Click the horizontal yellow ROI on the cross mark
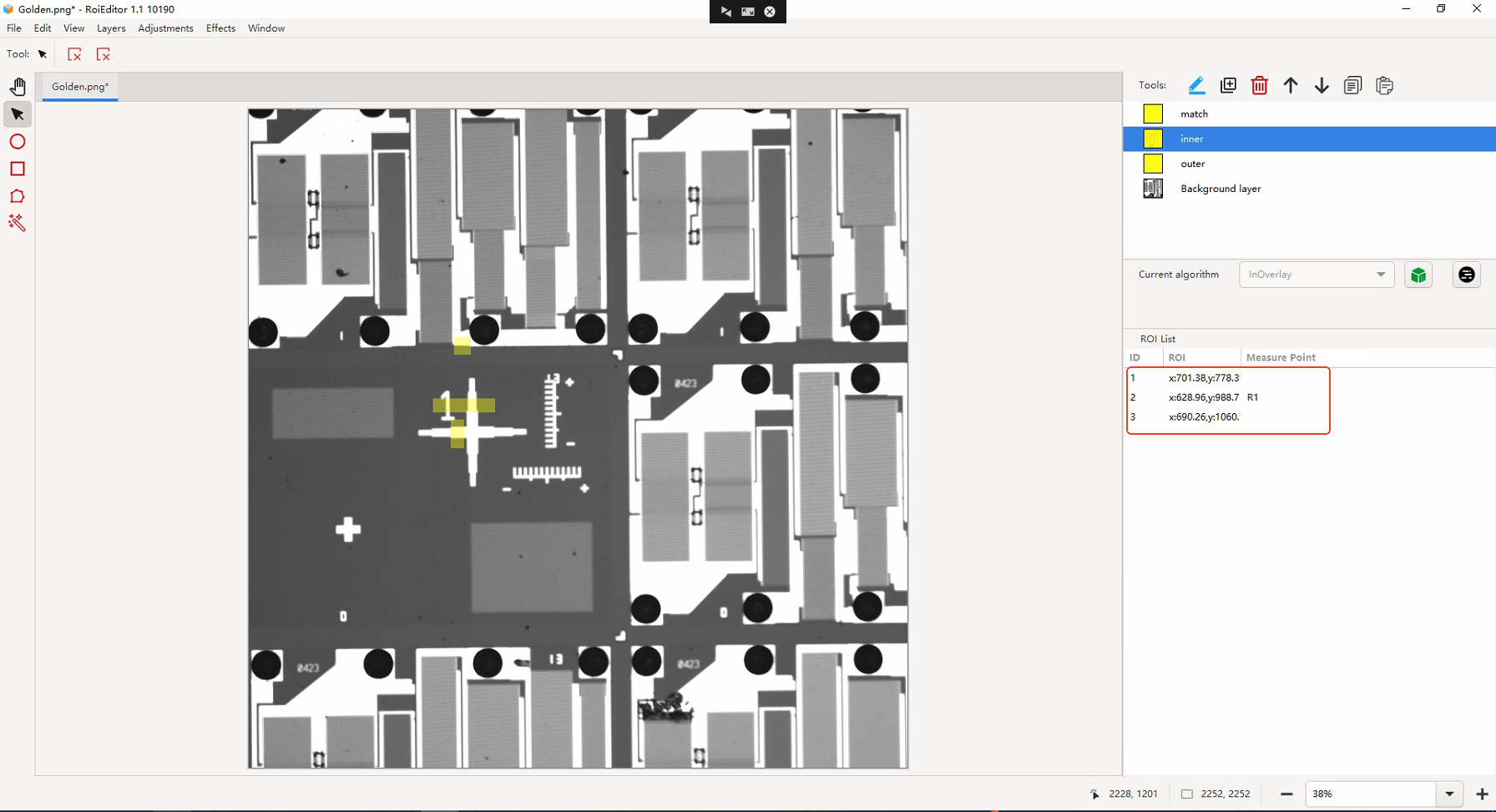The height and width of the screenshot is (812, 1496). click(464, 406)
